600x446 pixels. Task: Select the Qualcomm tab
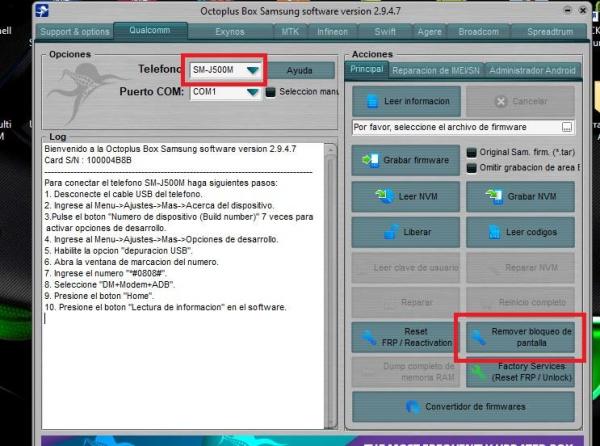coord(150,30)
